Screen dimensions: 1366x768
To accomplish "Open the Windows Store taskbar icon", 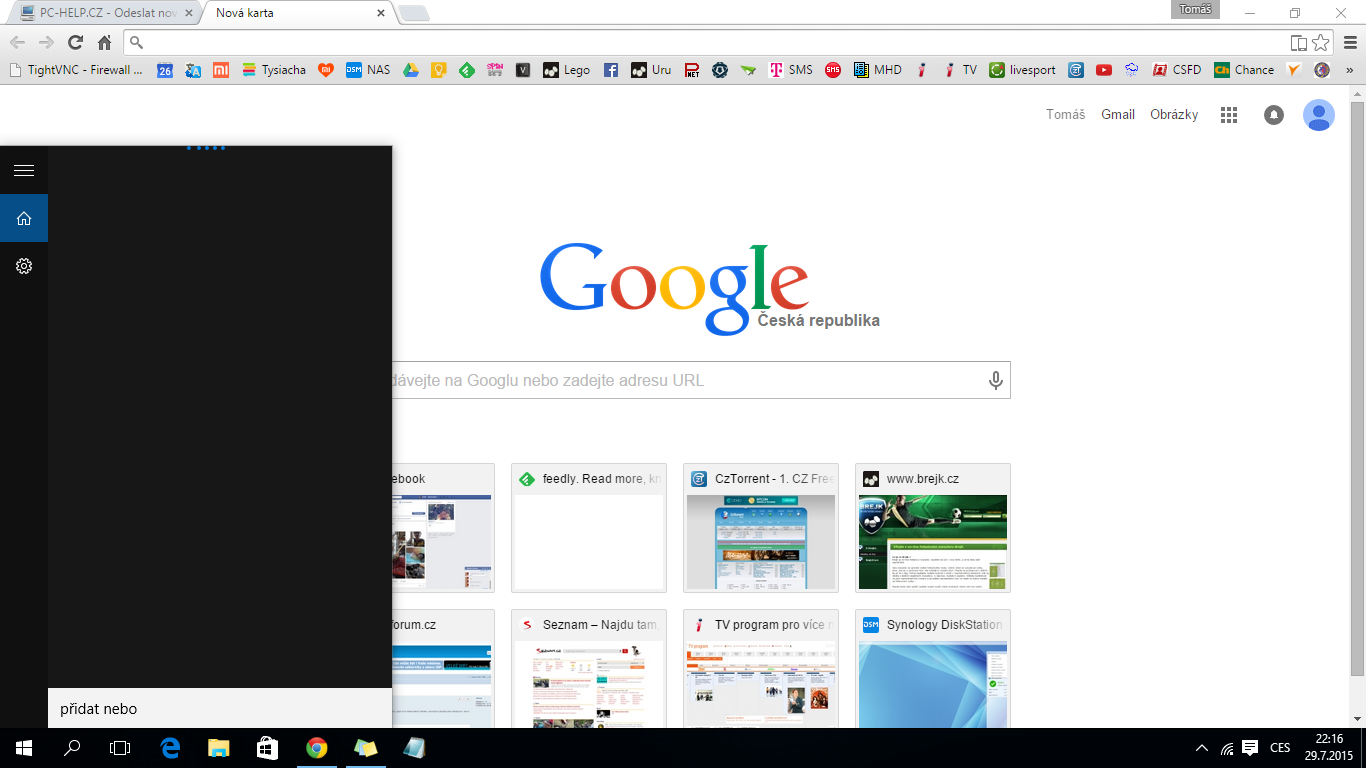I will (x=267, y=748).
